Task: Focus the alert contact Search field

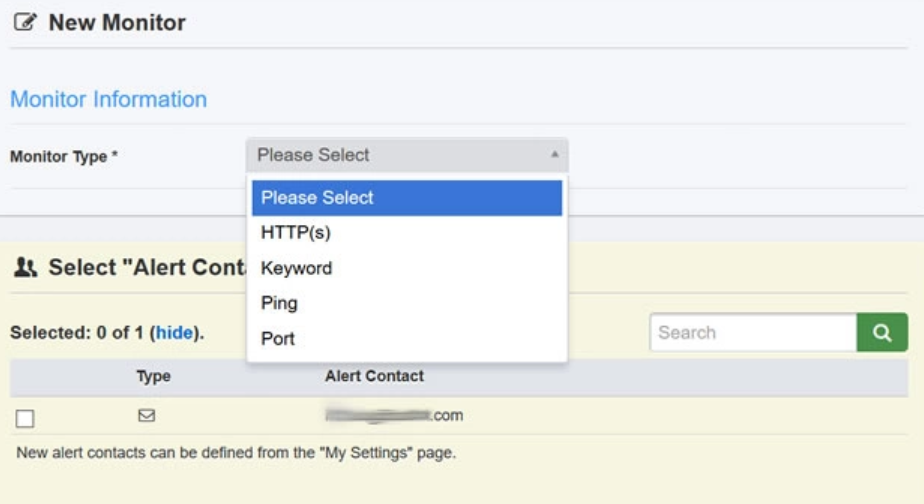Action: (752, 333)
